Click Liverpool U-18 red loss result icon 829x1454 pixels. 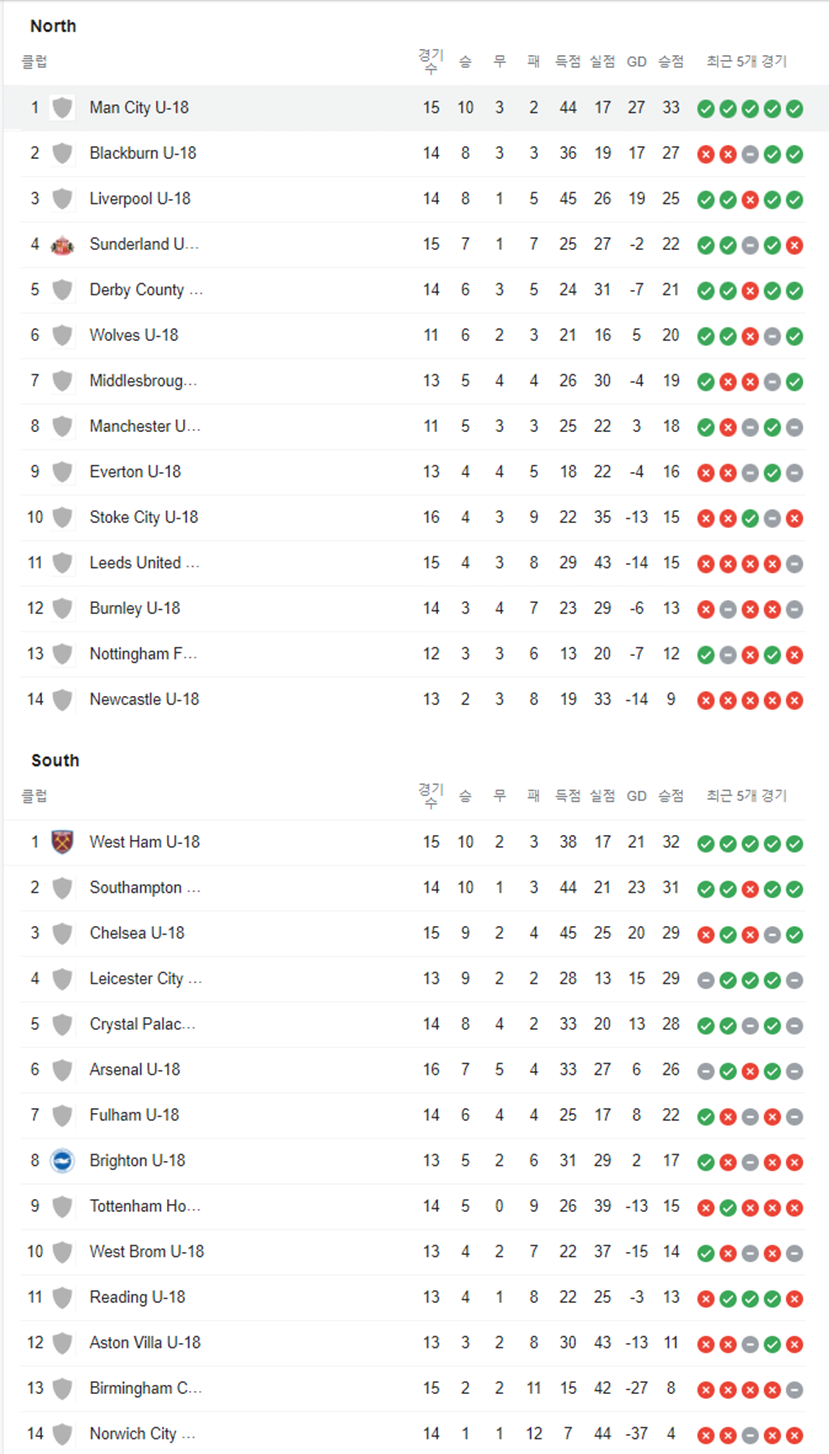[750, 199]
